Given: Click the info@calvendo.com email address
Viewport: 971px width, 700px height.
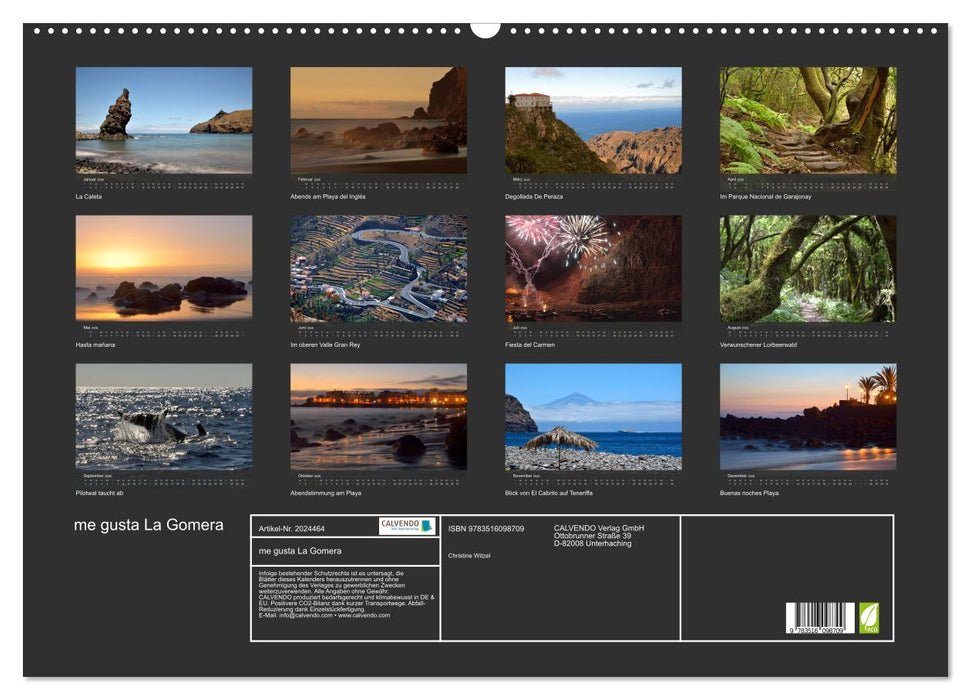Looking at the screenshot, I should point(308,616).
